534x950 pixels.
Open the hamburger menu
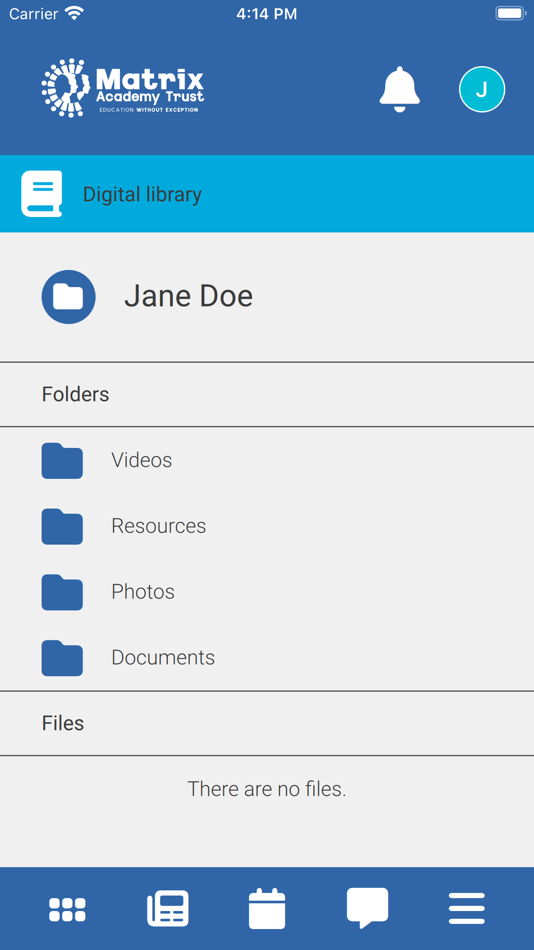coord(467,908)
